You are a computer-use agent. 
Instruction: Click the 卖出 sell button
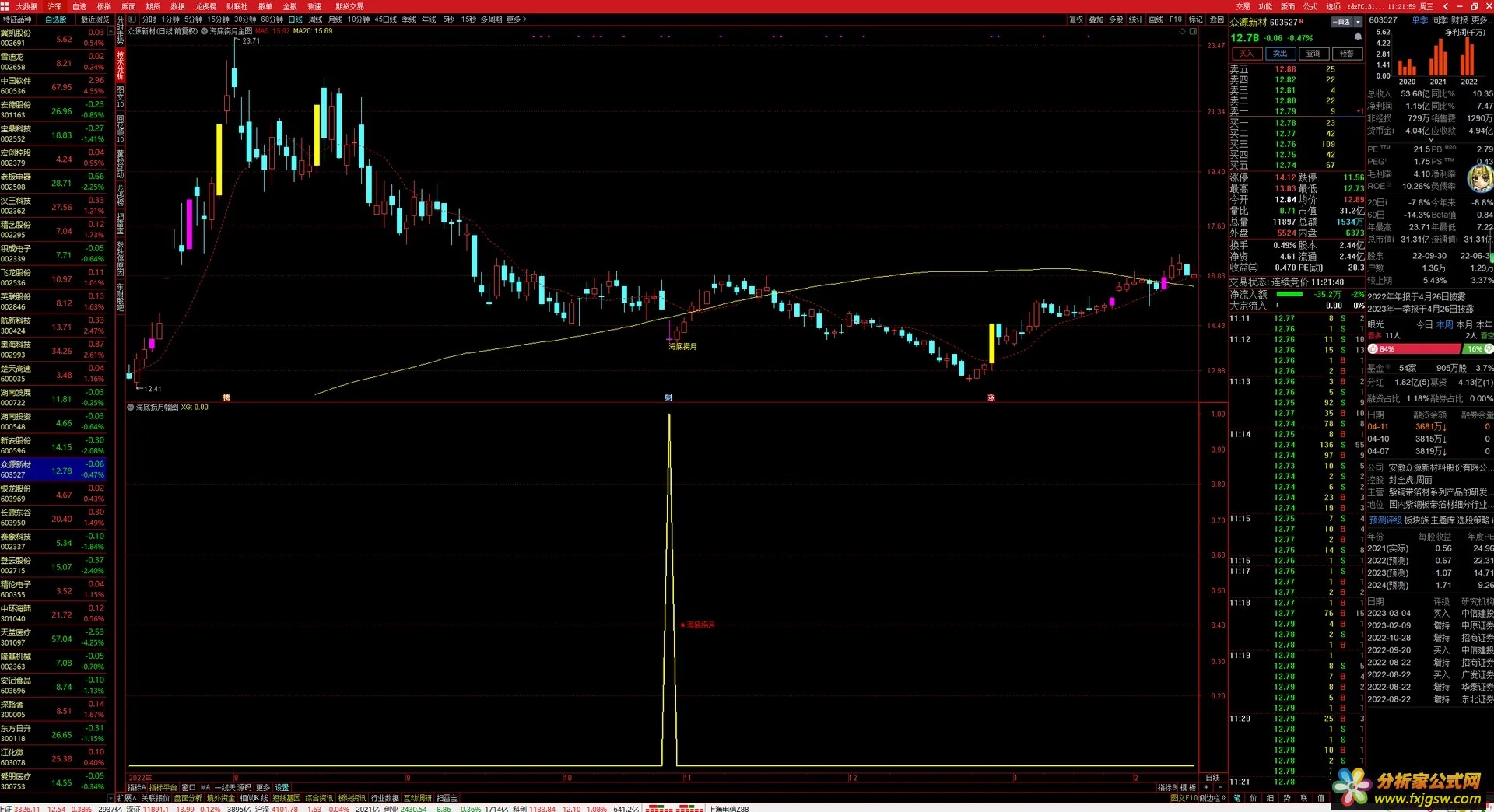click(1280, 54)
